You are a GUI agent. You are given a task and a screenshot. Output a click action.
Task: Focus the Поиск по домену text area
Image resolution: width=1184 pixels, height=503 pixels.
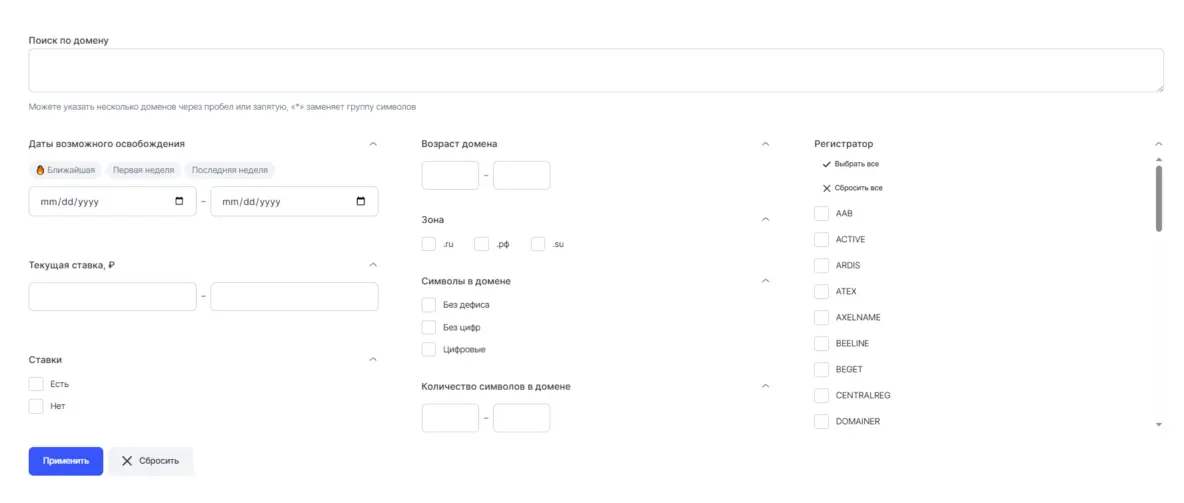pos(596,70)
